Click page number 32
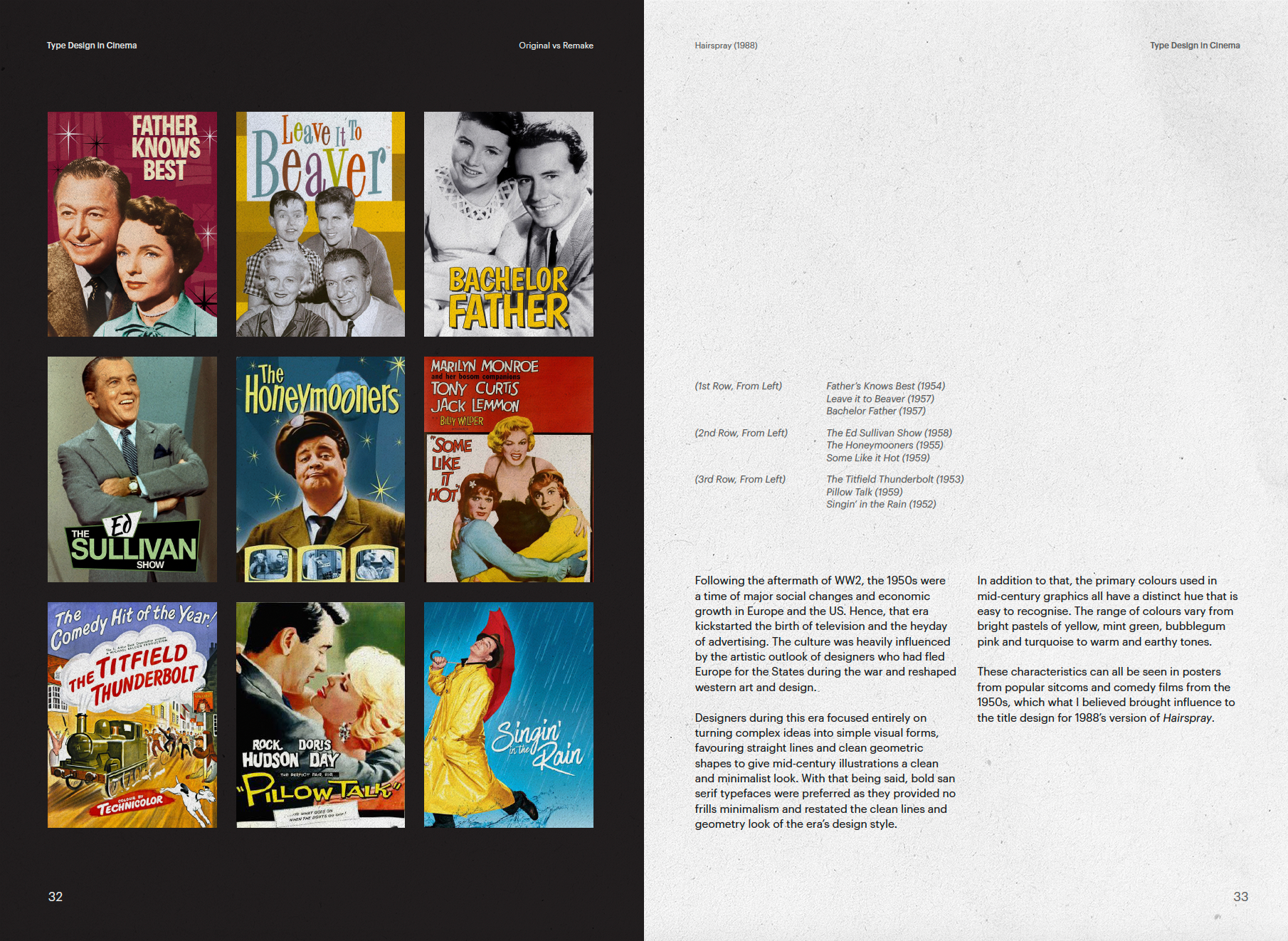 coord(56,897)
